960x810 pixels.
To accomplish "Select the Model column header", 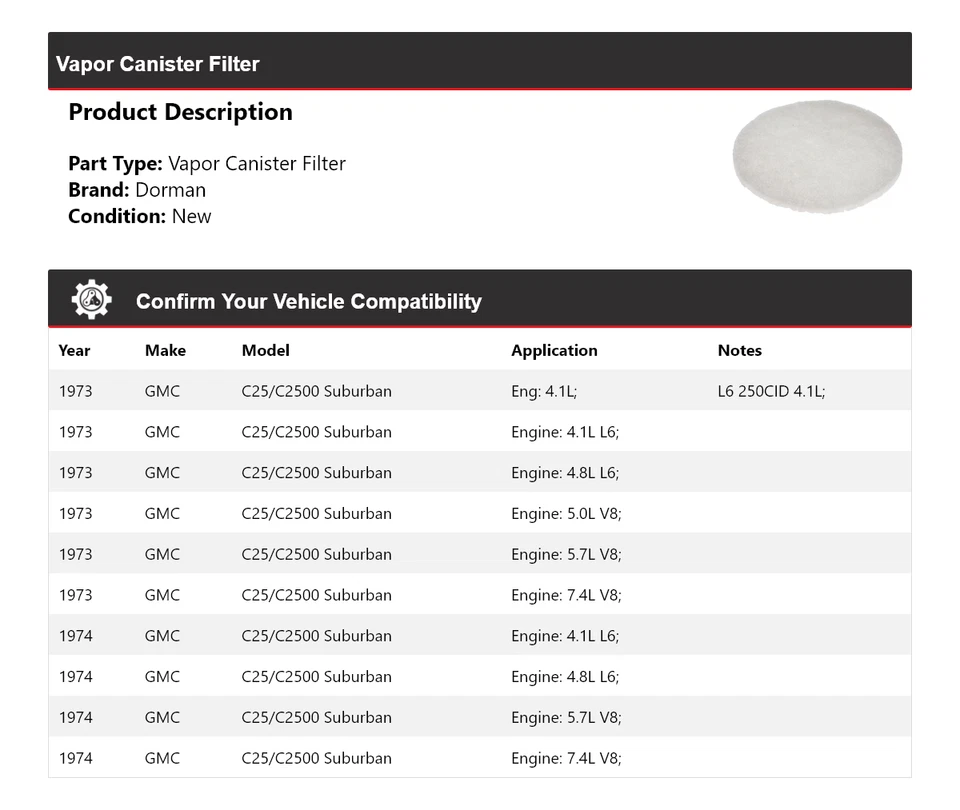I will [266, 350].
